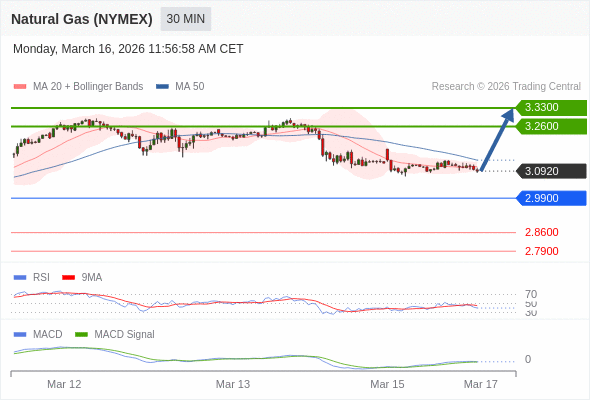Click the 9MA red legend swatch

click(x=68, y=278)
